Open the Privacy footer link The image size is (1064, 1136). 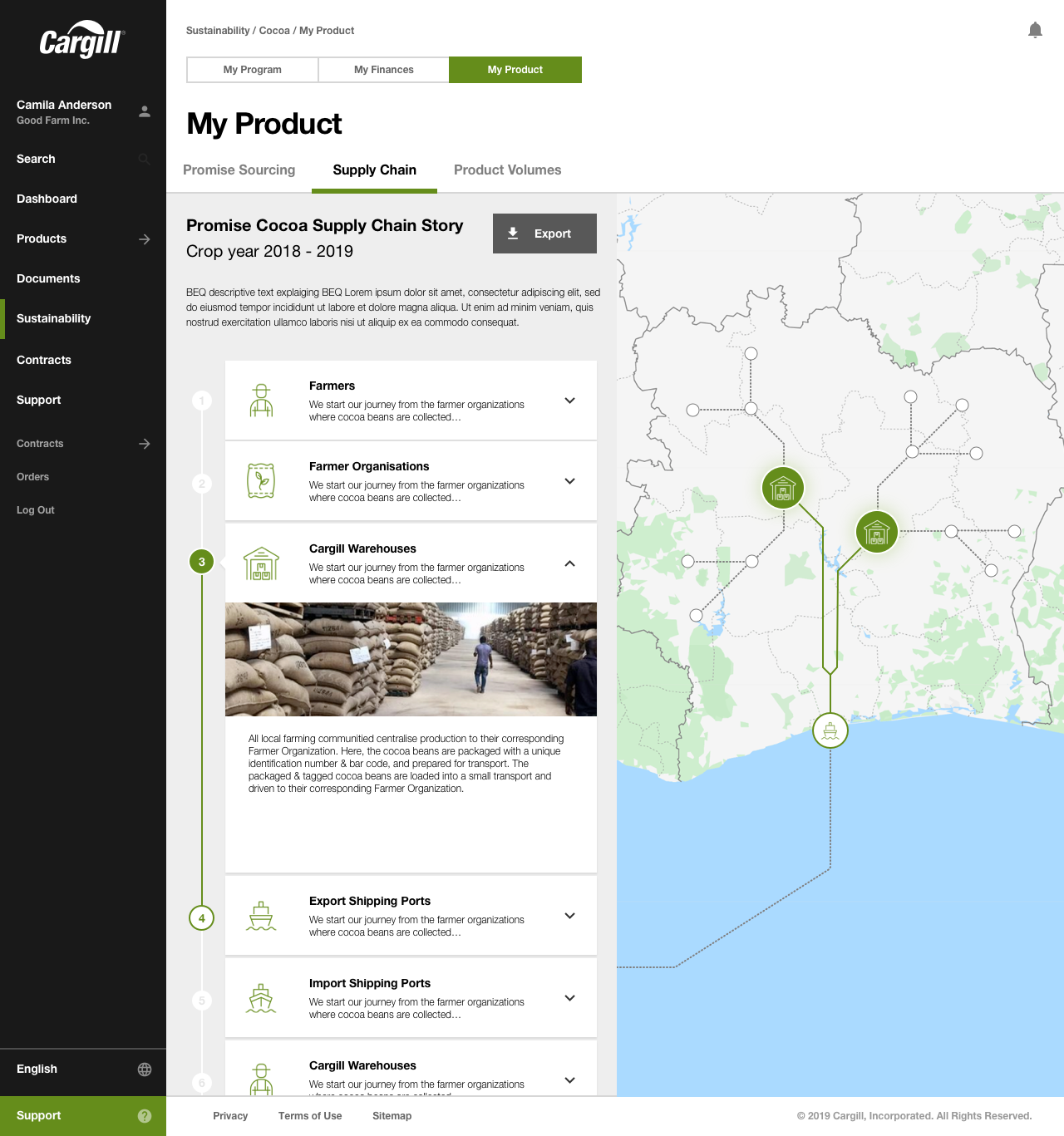click(230, 1116)
